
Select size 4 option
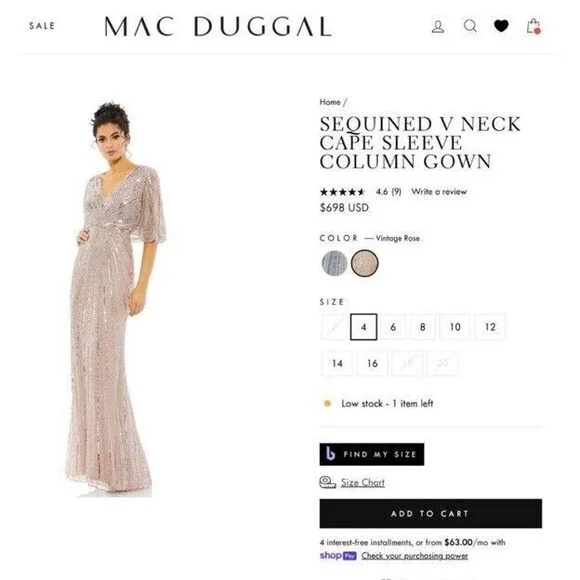click(x=364, y=327)
